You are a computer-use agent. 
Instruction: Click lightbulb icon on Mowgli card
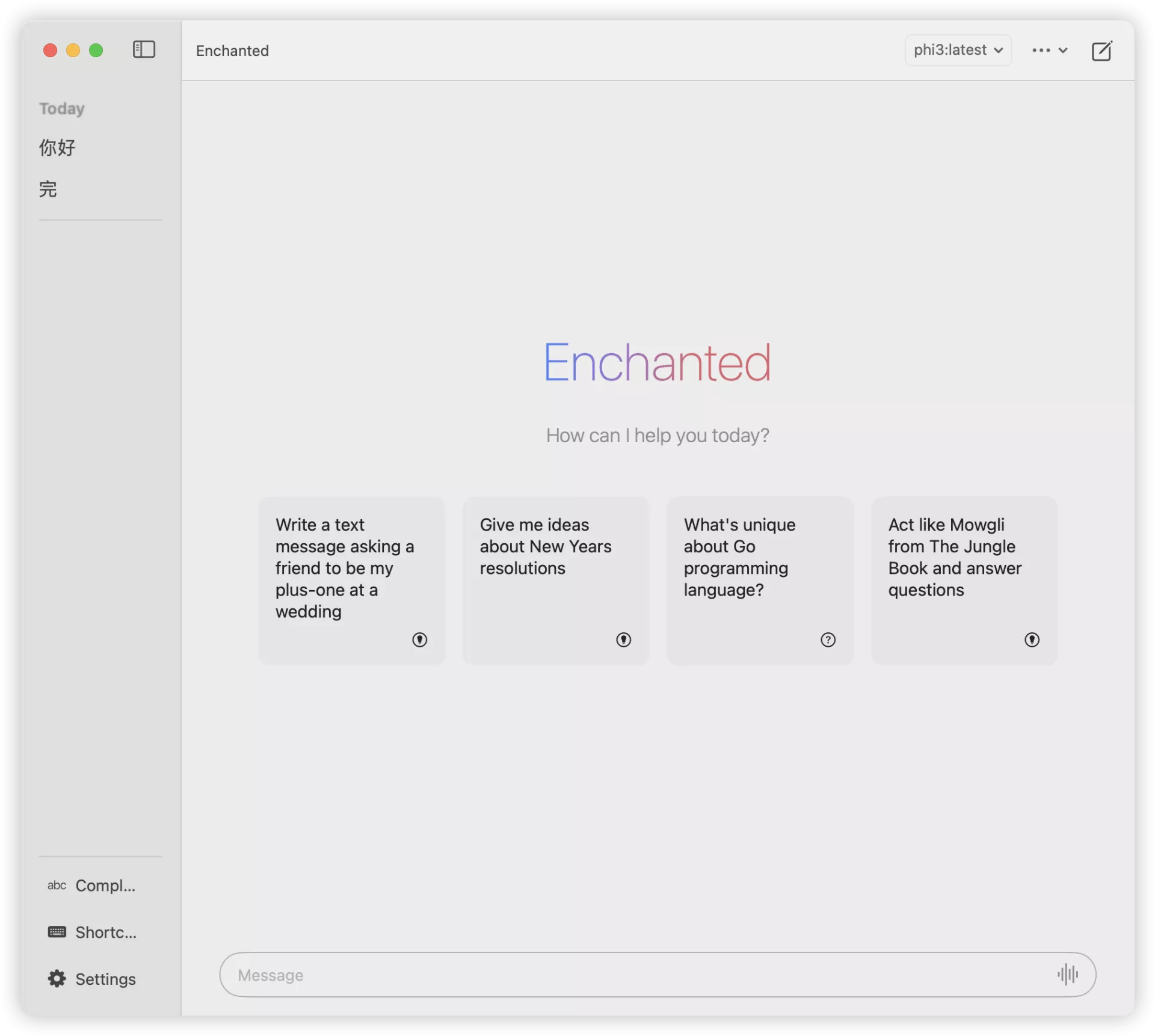pyautogui.click(x=1032, y=640)
